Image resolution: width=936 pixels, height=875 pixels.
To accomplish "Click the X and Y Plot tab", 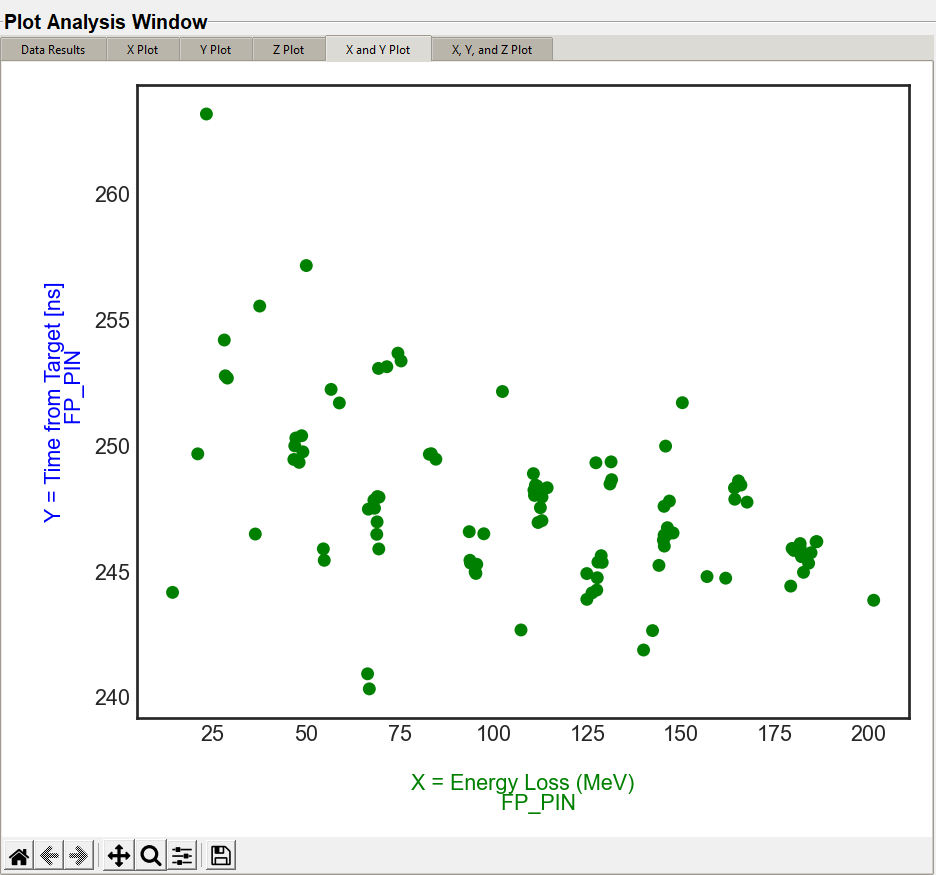I will point(378,49).
